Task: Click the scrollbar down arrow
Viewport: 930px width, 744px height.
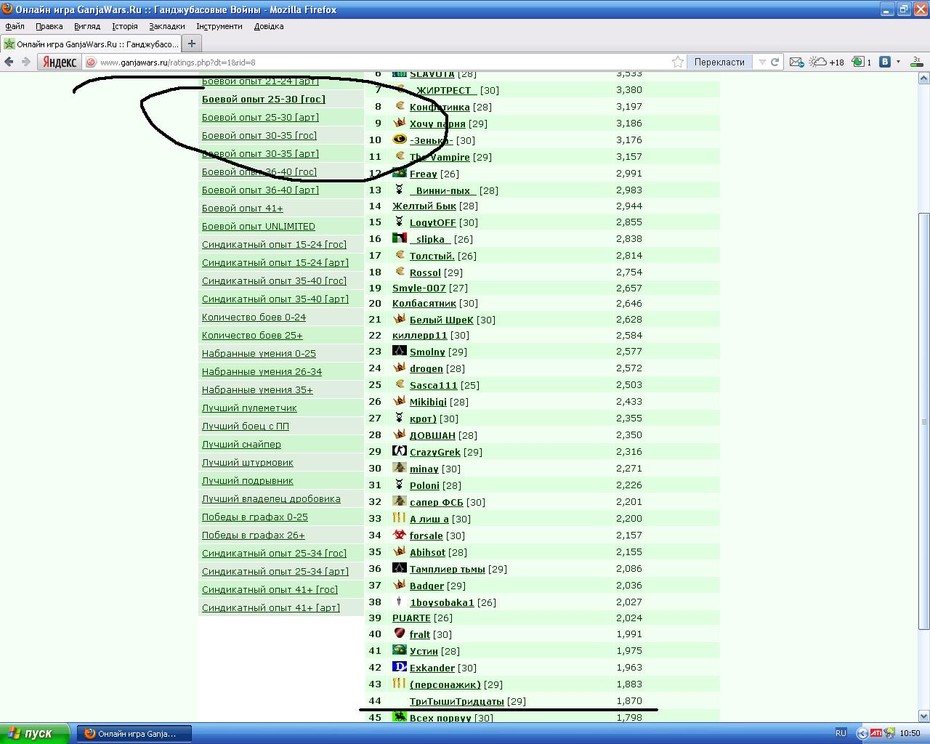Action: click(923, 716)
